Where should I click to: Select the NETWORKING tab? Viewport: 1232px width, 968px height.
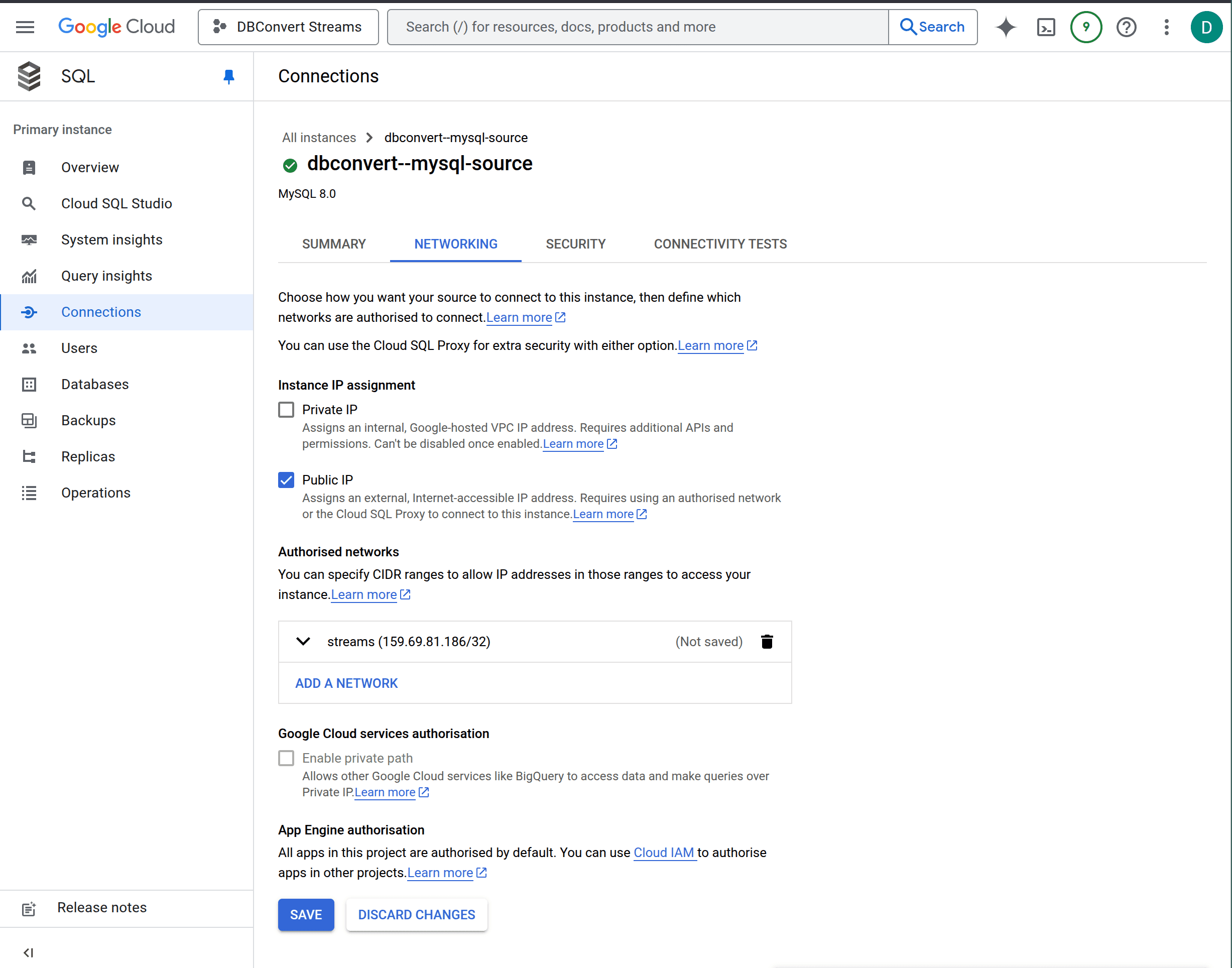[456, 244]
